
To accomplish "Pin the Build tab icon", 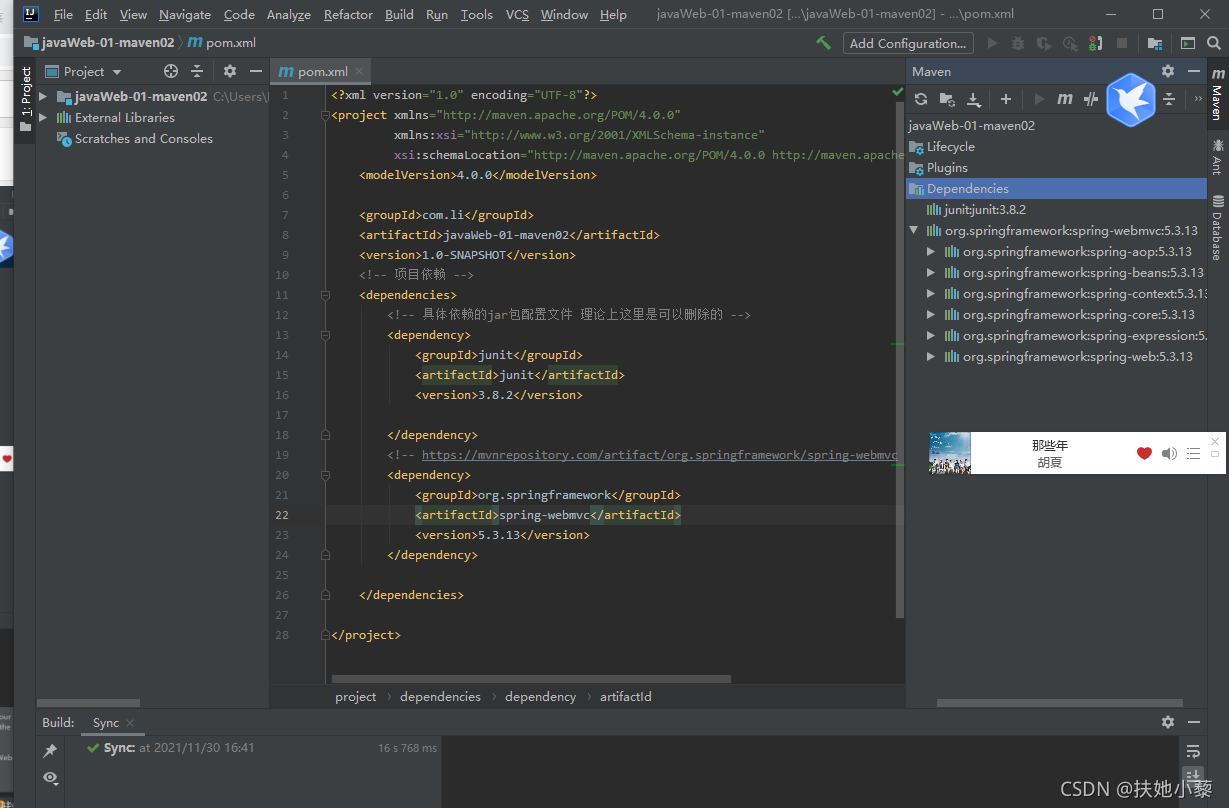I will coord(50,750).
